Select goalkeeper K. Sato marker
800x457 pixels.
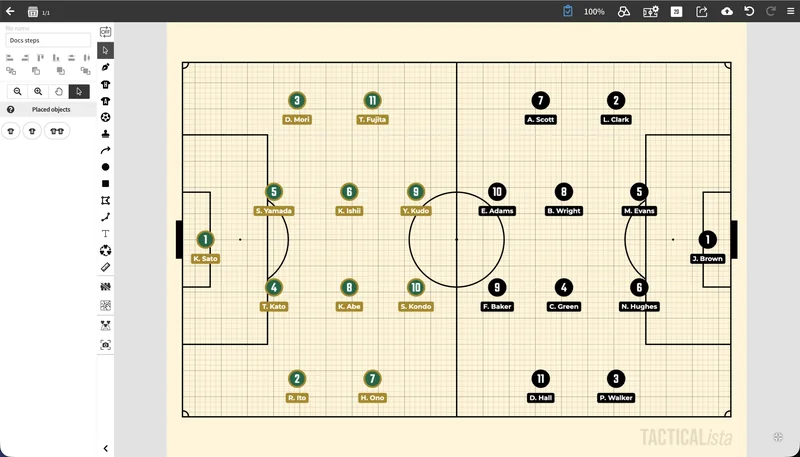pos(206,239)
